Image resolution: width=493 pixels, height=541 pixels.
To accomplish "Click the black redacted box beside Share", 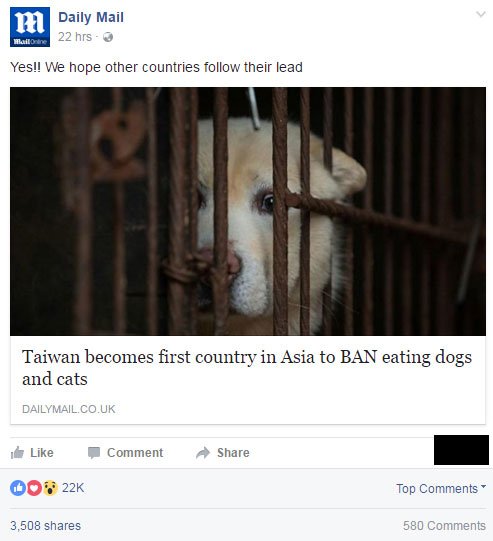I will point(461,450).
